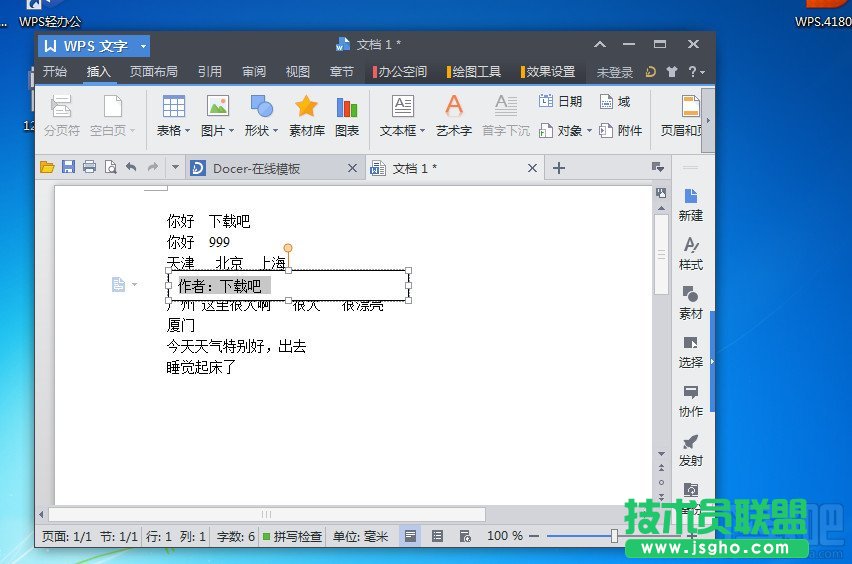Insert a text box (文本框)
852x564 pixels.
tap(402, 116)
